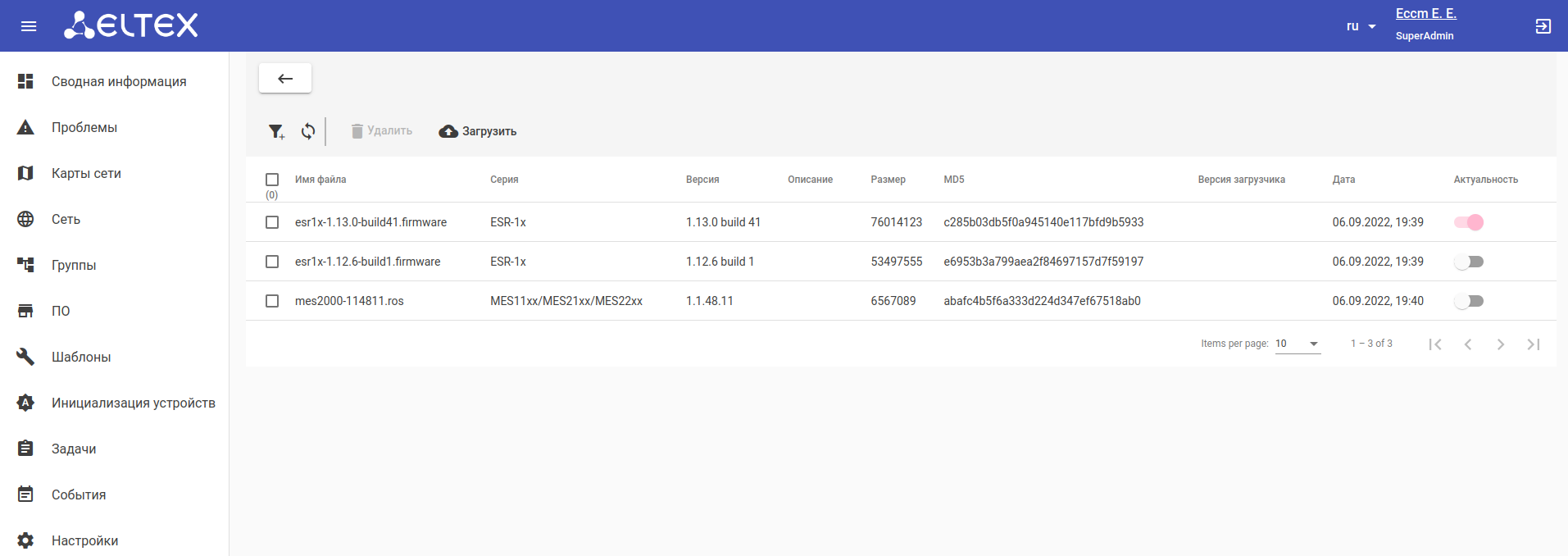Open the ru language dropdown
1568x556 pixels.
[x=1361, y=26]
